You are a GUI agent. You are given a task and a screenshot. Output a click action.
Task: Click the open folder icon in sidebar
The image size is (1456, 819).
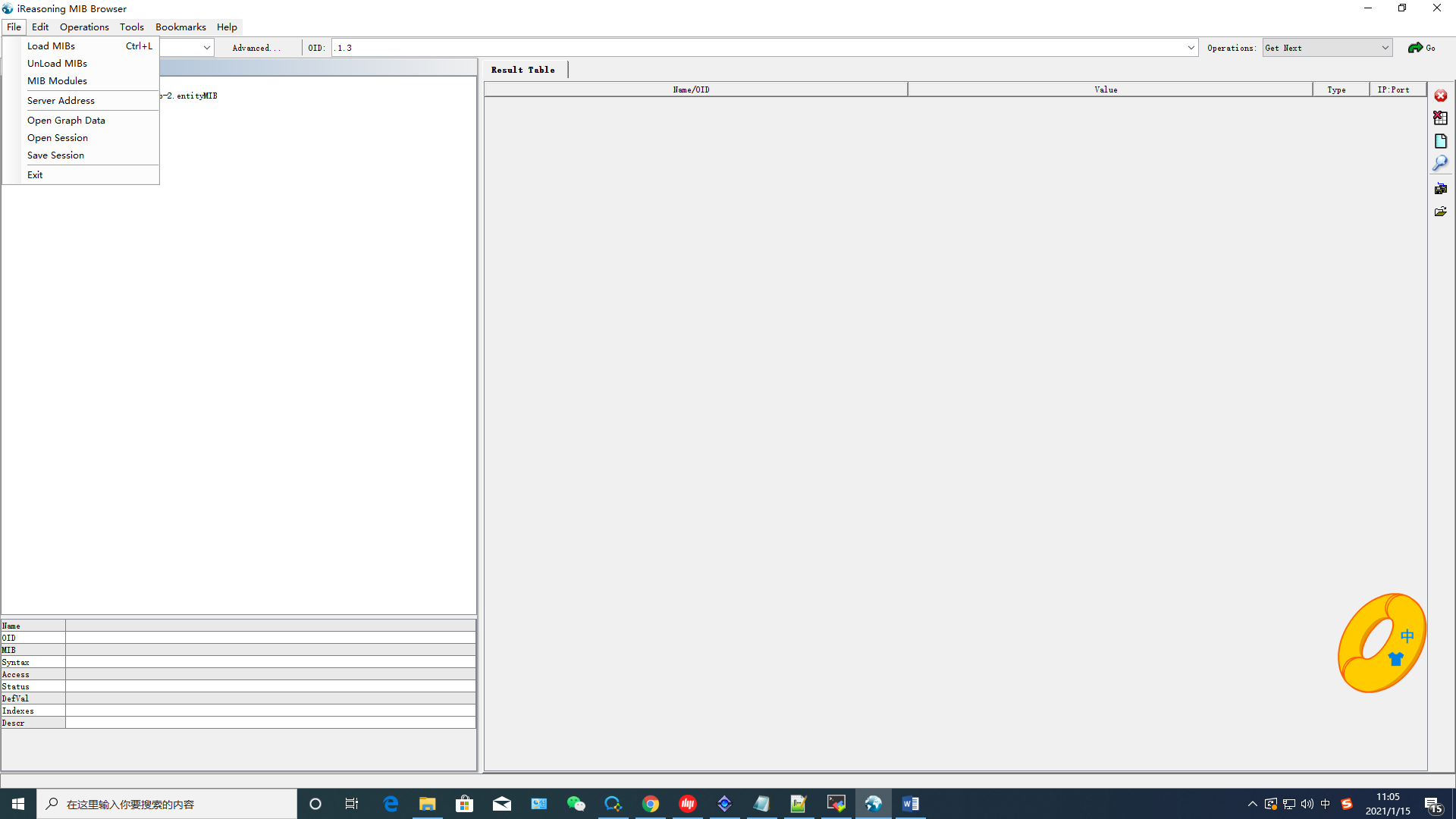1440,212
